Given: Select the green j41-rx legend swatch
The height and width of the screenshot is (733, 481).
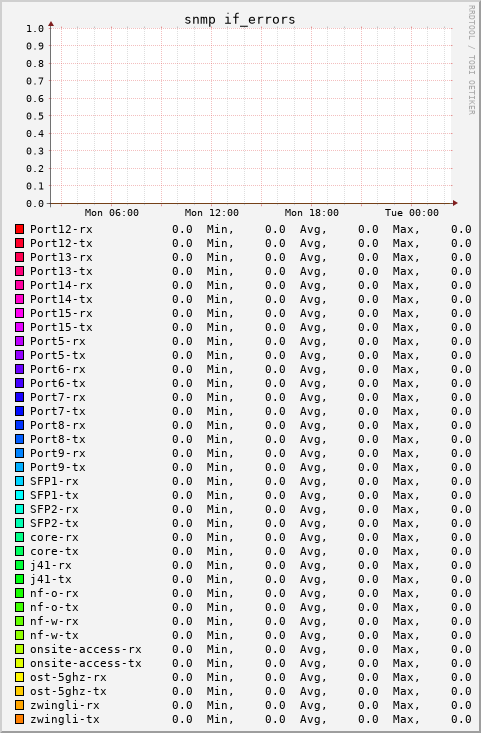Looking at the screenshot, I should point(20,565).
